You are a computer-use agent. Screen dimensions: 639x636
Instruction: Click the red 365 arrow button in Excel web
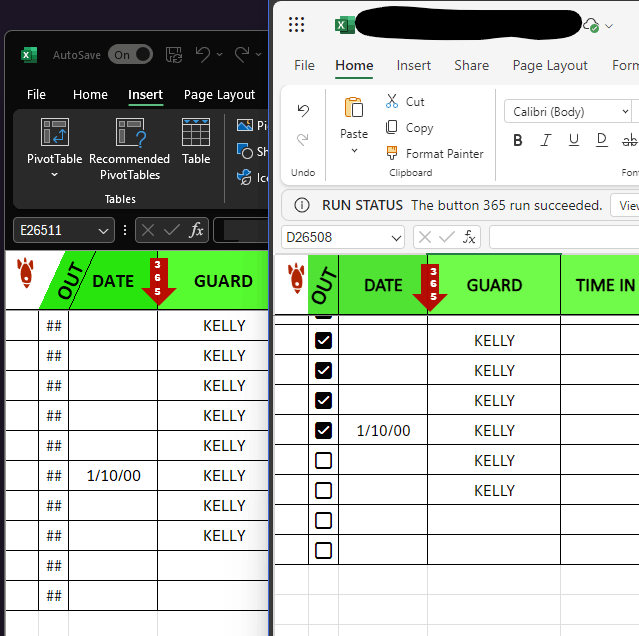click(430, 288)
